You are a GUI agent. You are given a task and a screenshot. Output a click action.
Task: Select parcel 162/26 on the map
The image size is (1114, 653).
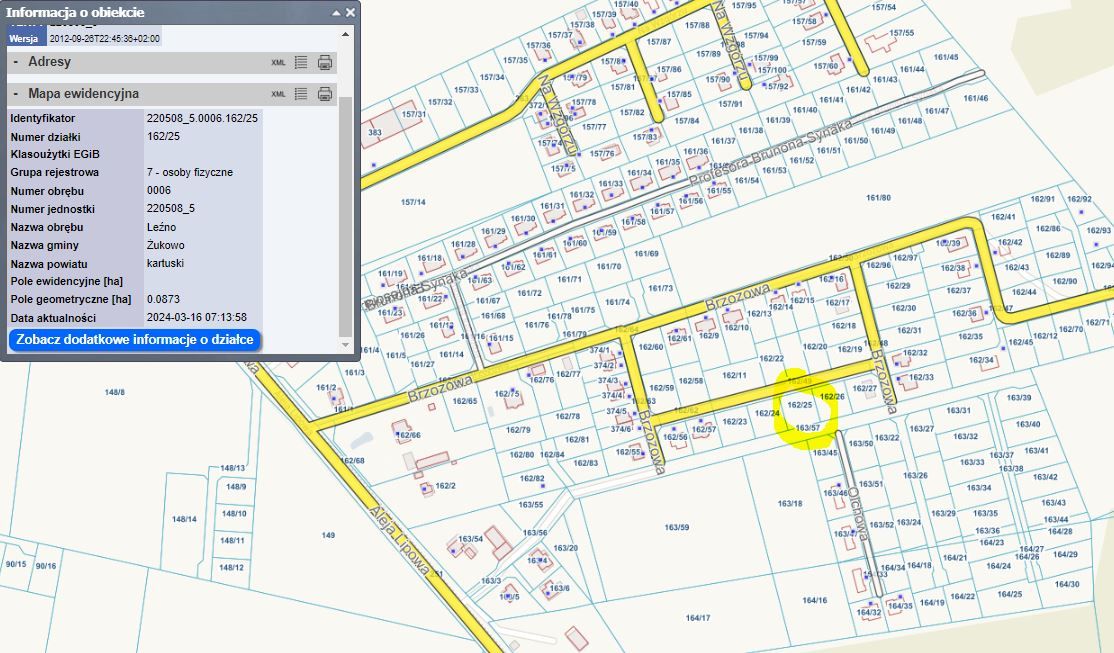pos(832,396)
